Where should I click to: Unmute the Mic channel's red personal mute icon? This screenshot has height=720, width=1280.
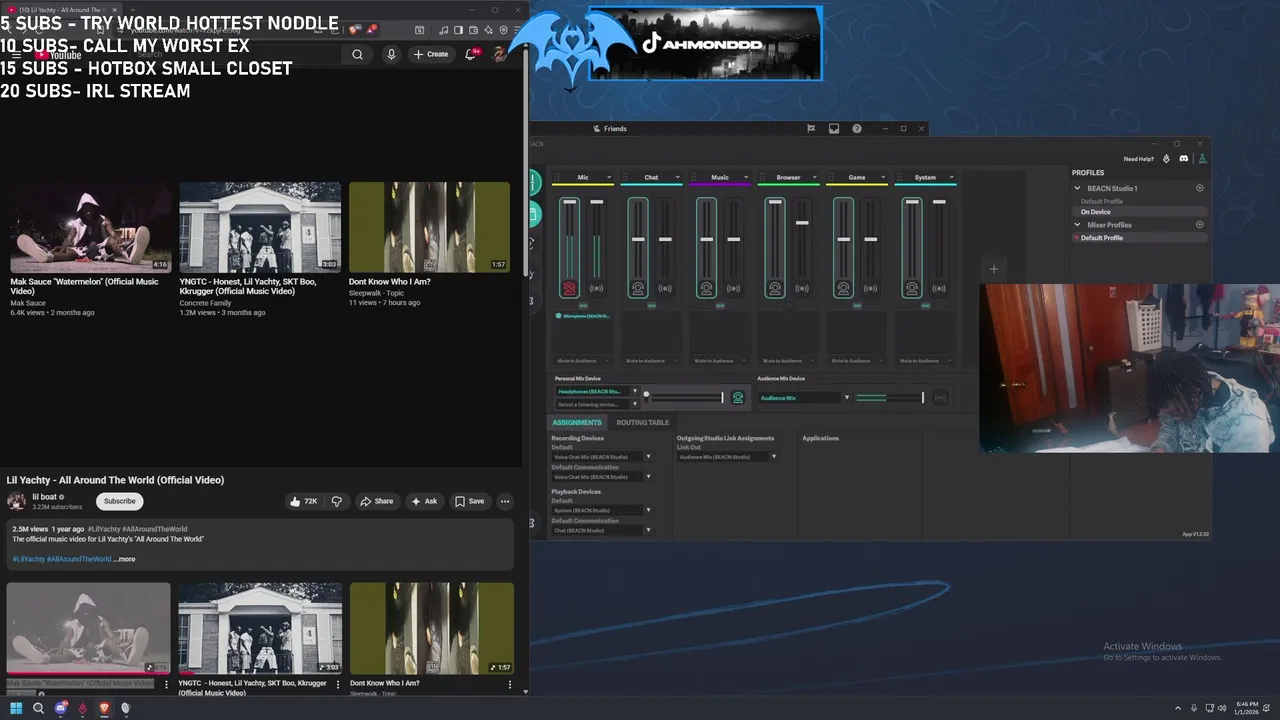569,288
